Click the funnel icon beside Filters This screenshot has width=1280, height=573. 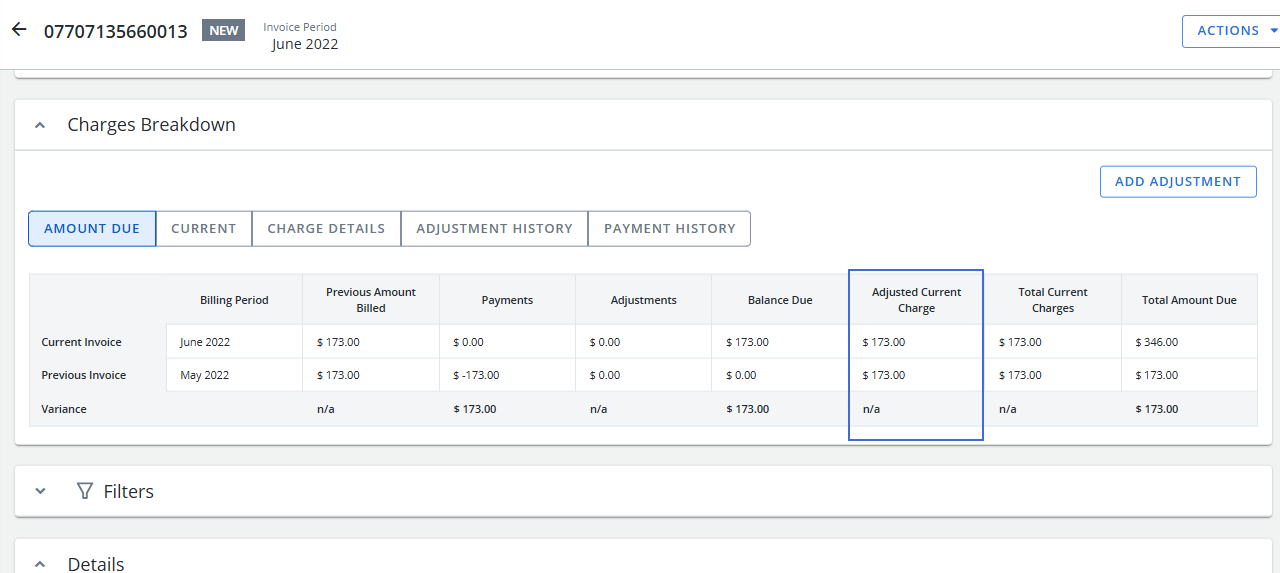pos(85,491)
